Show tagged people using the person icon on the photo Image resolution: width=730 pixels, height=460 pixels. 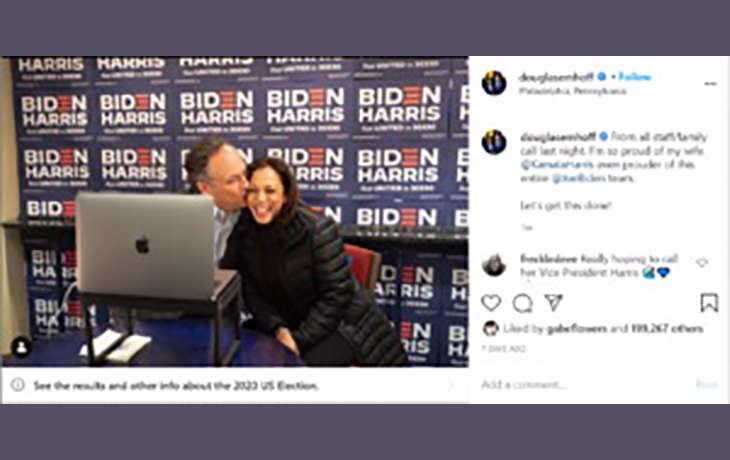coord(21,347)
